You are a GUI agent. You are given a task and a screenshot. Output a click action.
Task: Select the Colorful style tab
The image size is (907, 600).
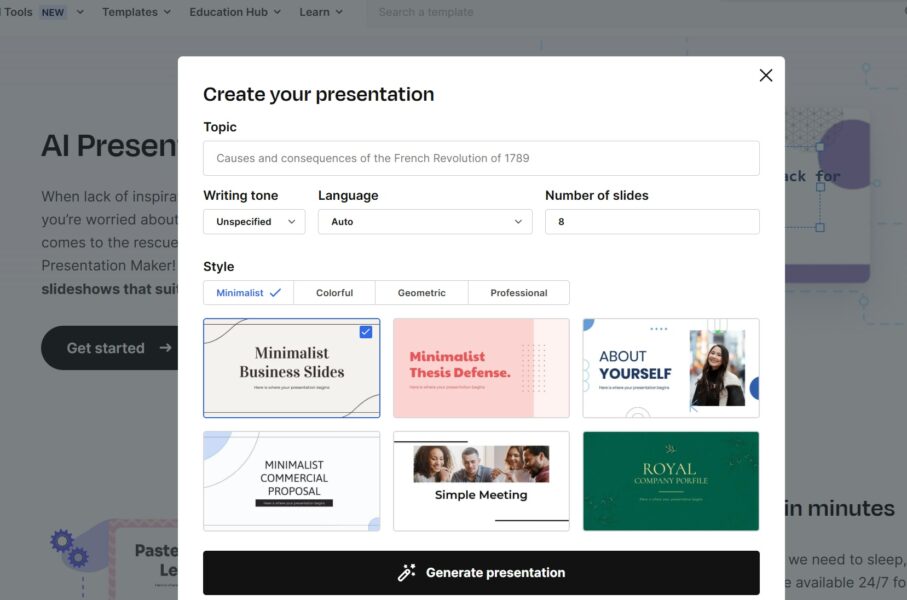pos(334,293)
